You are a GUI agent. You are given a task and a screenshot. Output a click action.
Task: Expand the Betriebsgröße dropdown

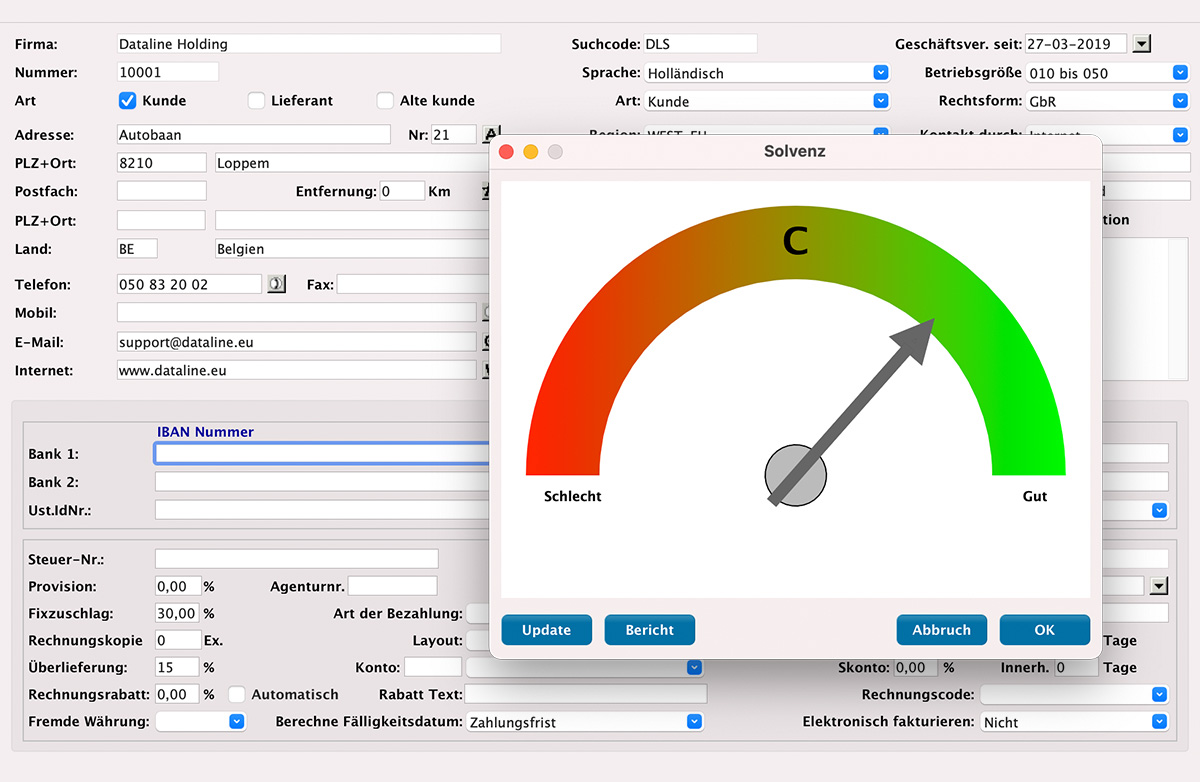(1180, 73)
